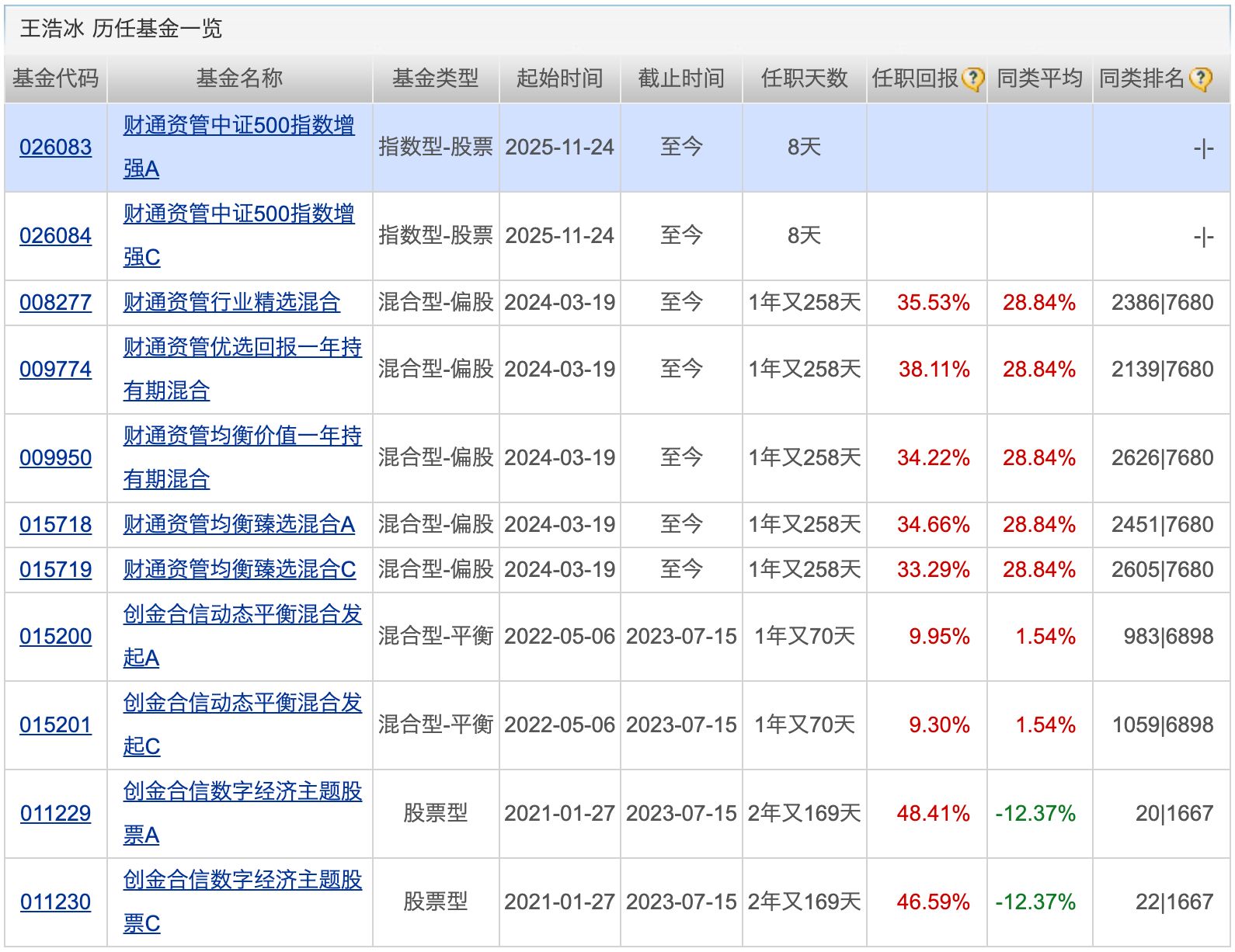Screen dimensions: 1235x952
Task: Select 财通资管行业精选混合 fund name
Action: [x=231, y=302]
